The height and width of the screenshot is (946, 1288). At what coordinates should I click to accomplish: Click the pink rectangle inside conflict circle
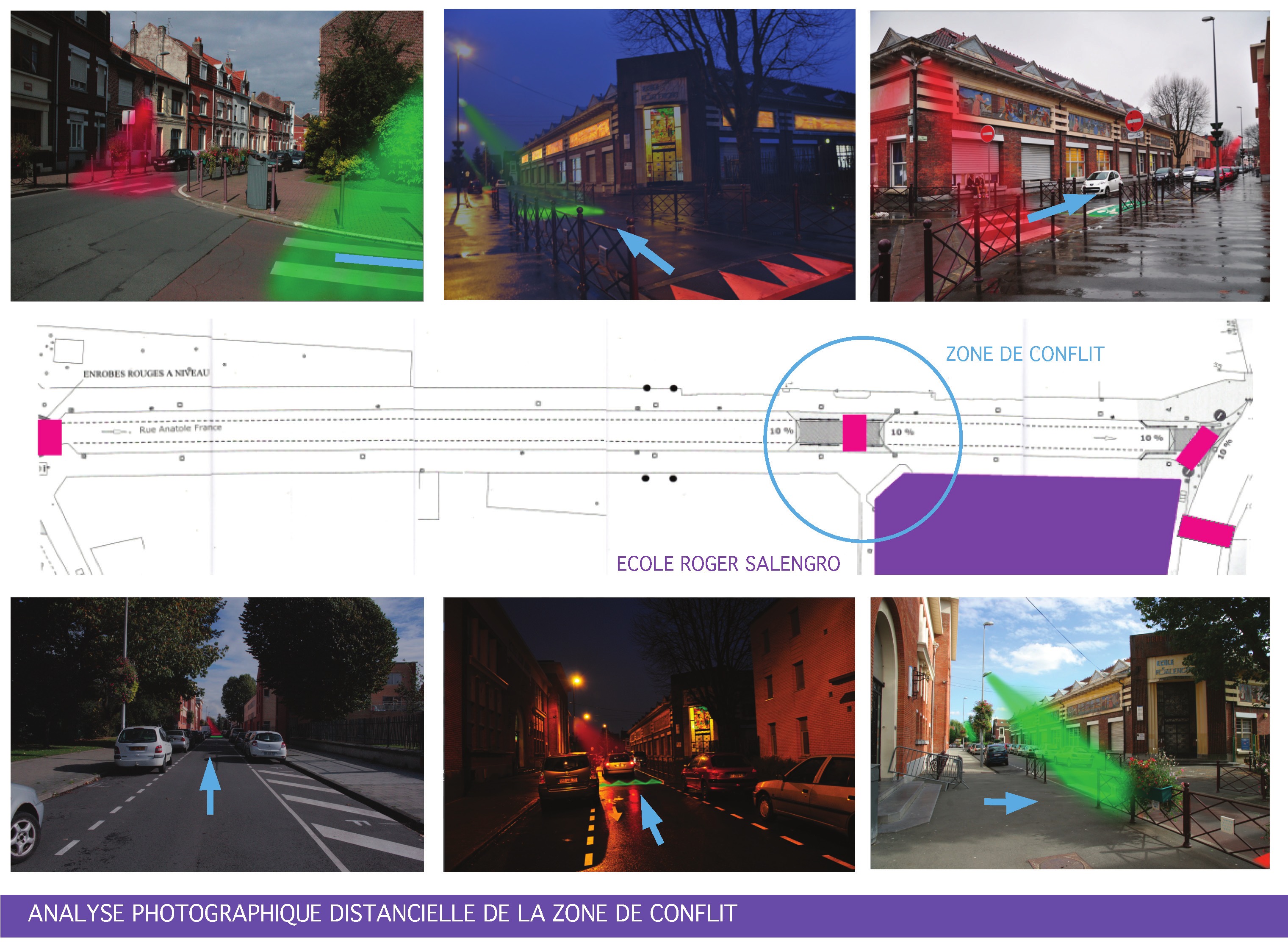[854, 433]
